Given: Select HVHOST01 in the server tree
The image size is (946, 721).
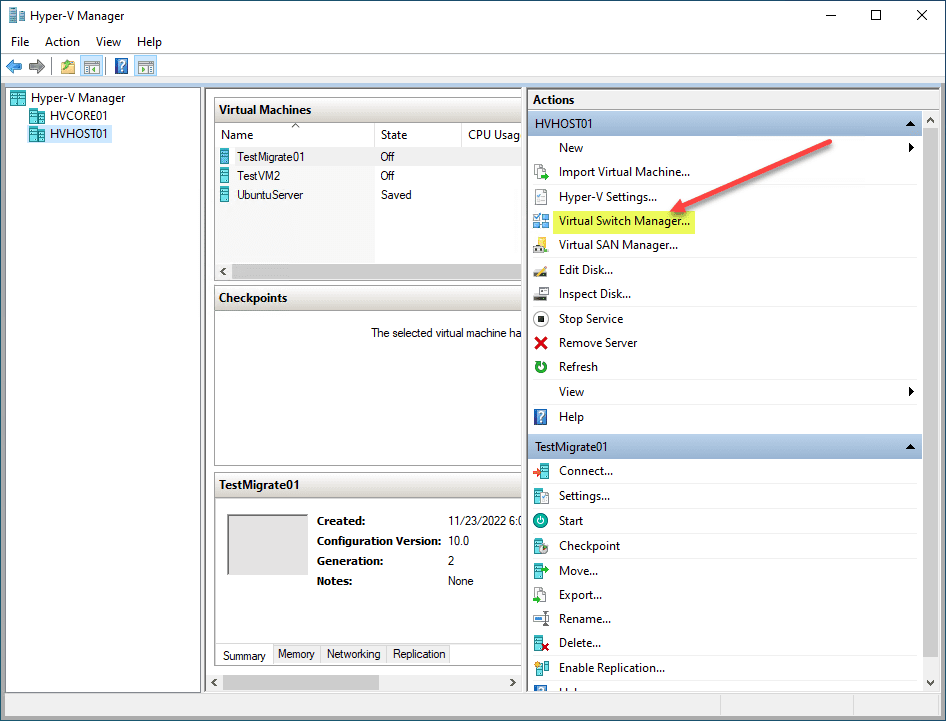Looking at the screenshot, I should [78, 134].
